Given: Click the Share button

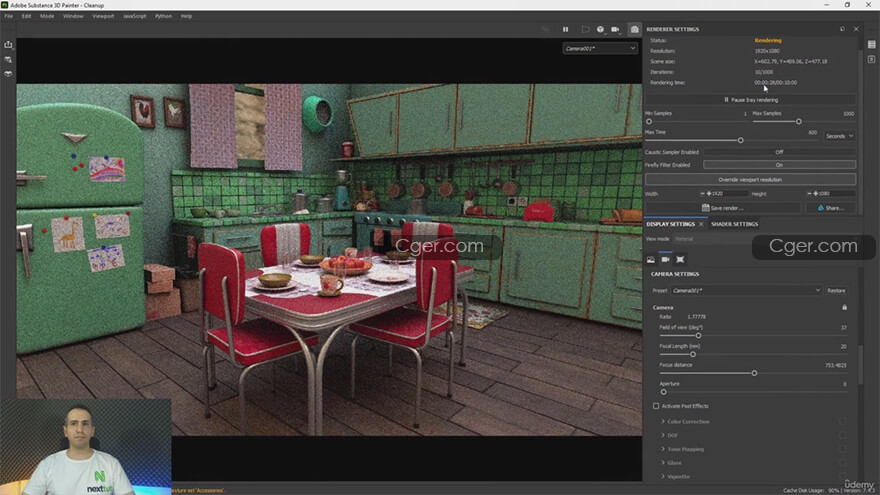Looking at the screenshot, I should tap(831, 208).
